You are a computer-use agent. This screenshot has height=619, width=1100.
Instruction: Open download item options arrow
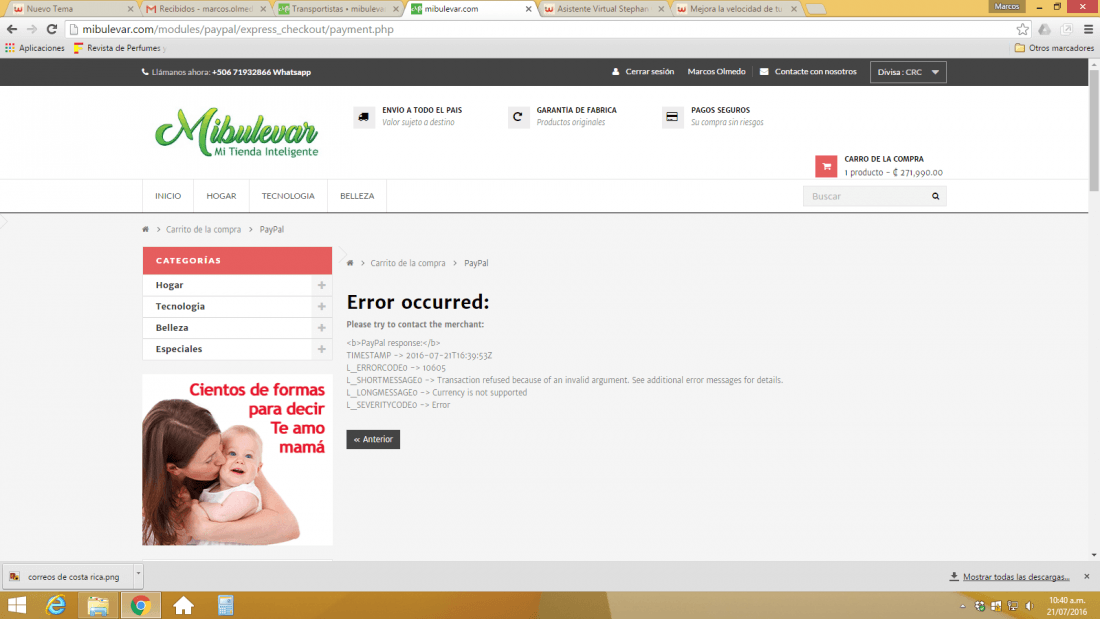pyautogui.click(x=138, y=573)
